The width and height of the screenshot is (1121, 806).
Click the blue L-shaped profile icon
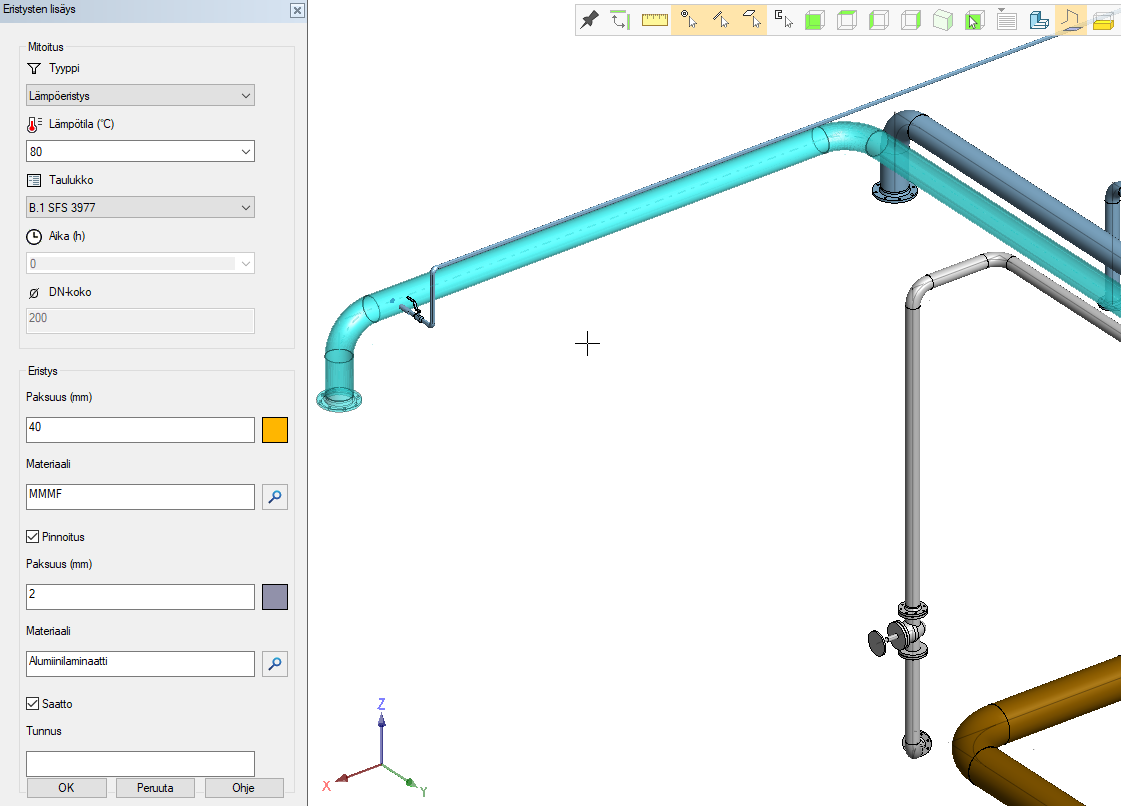1038,20
